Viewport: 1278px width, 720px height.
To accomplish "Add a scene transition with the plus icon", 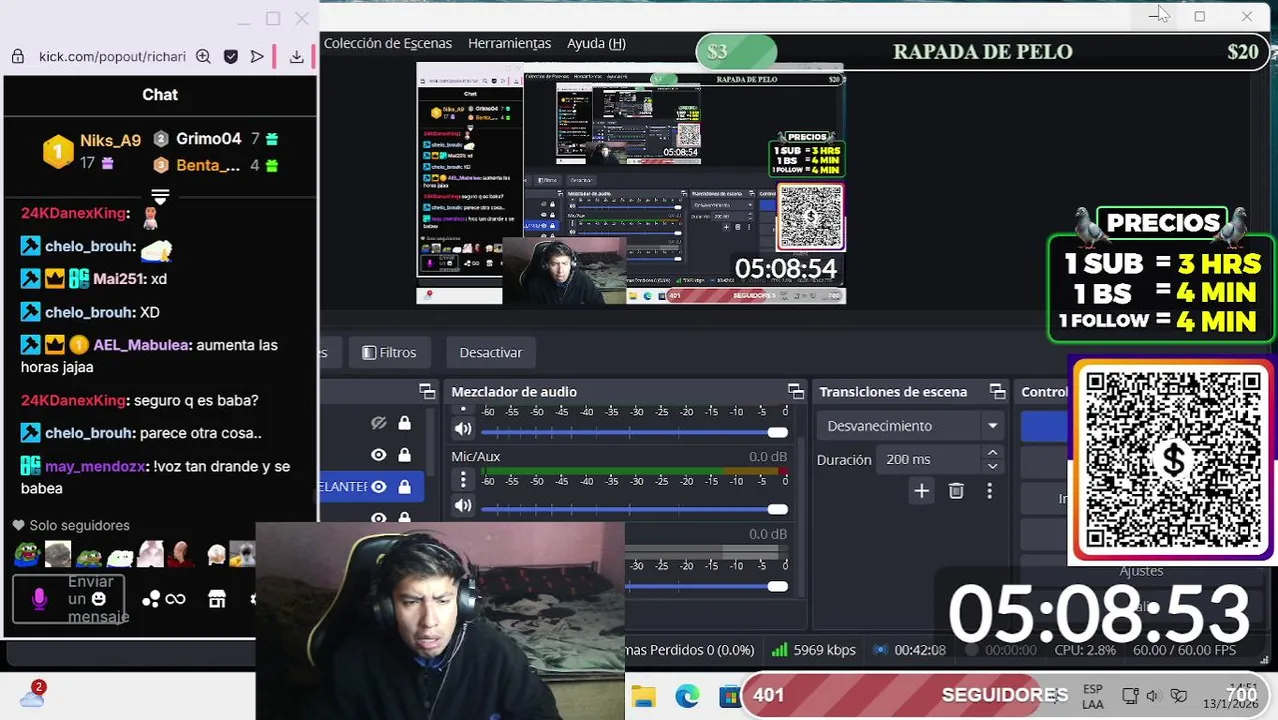I will point(922,491).
